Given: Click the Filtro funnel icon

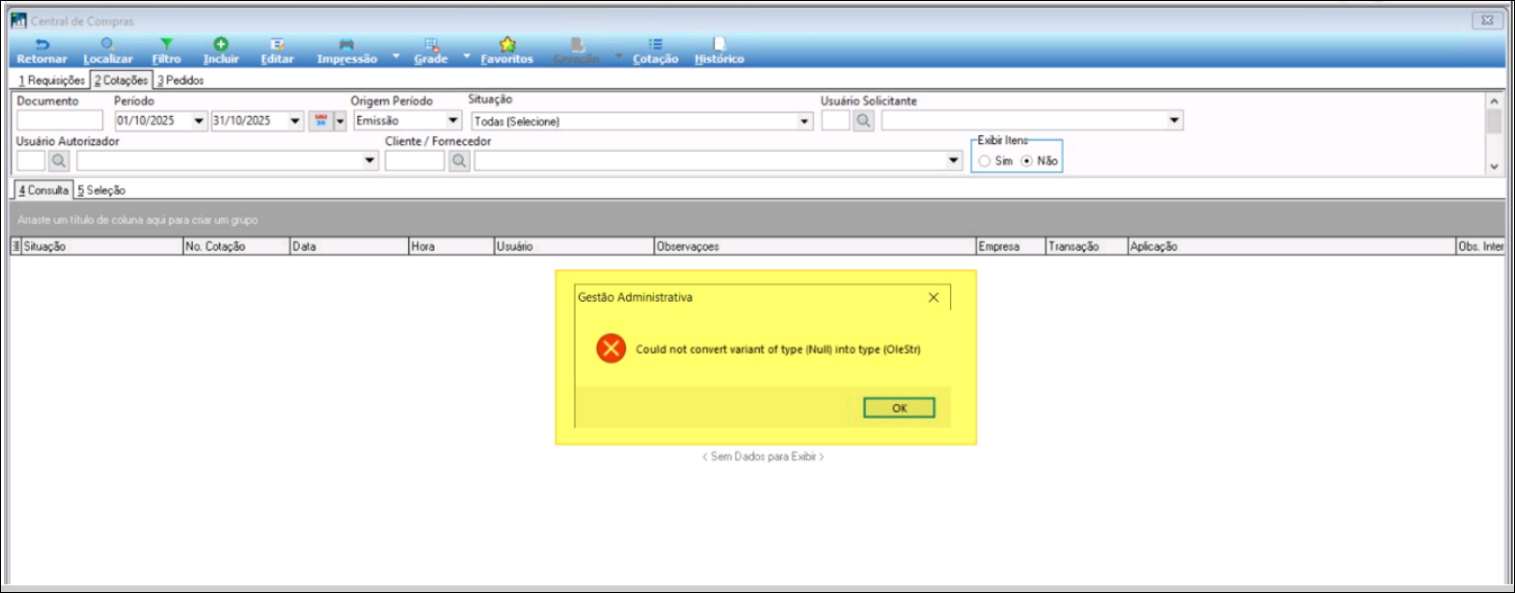Looking at the screenshot, I should [166, 45].
